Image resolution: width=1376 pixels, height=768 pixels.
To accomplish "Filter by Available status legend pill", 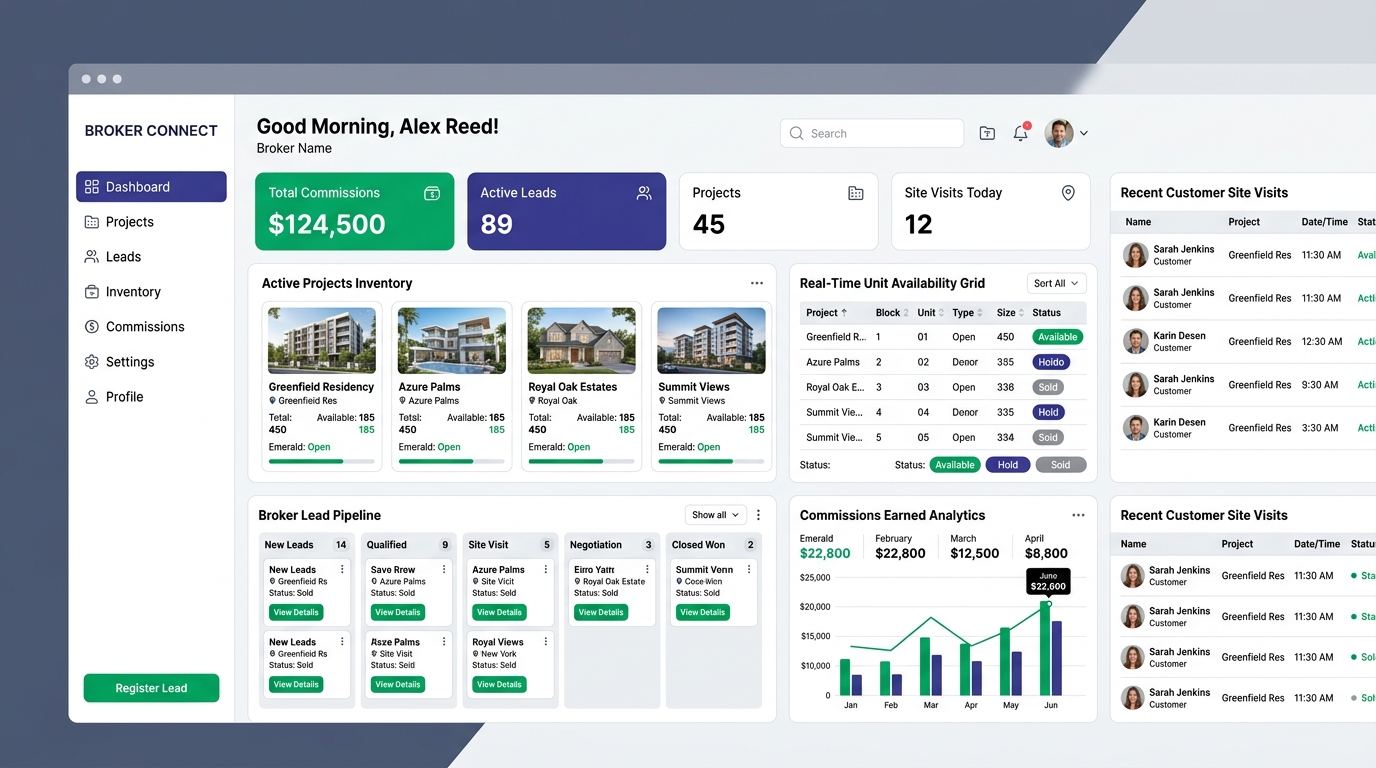I will point(955,465).
